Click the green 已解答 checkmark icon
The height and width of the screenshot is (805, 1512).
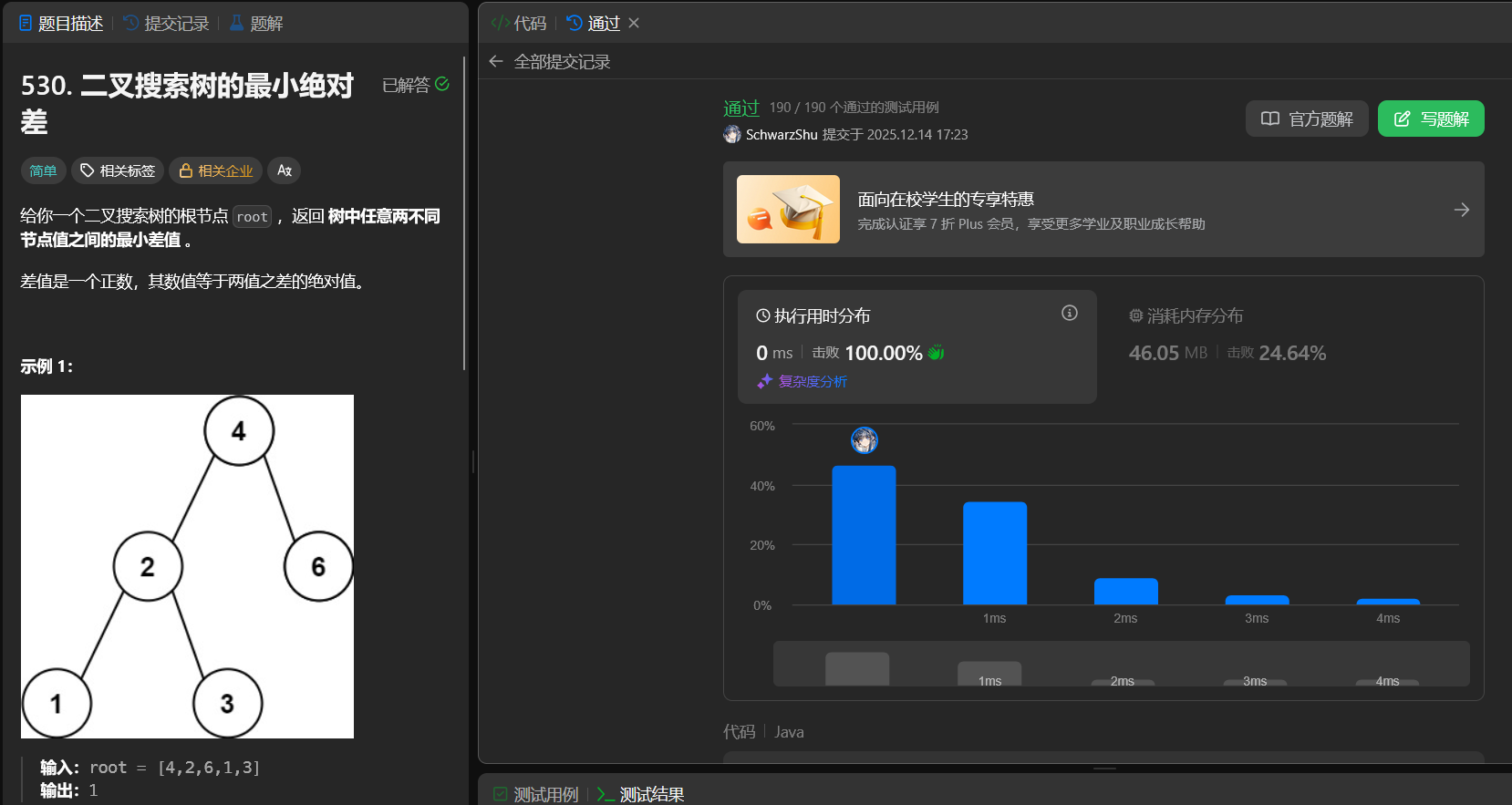442,84
